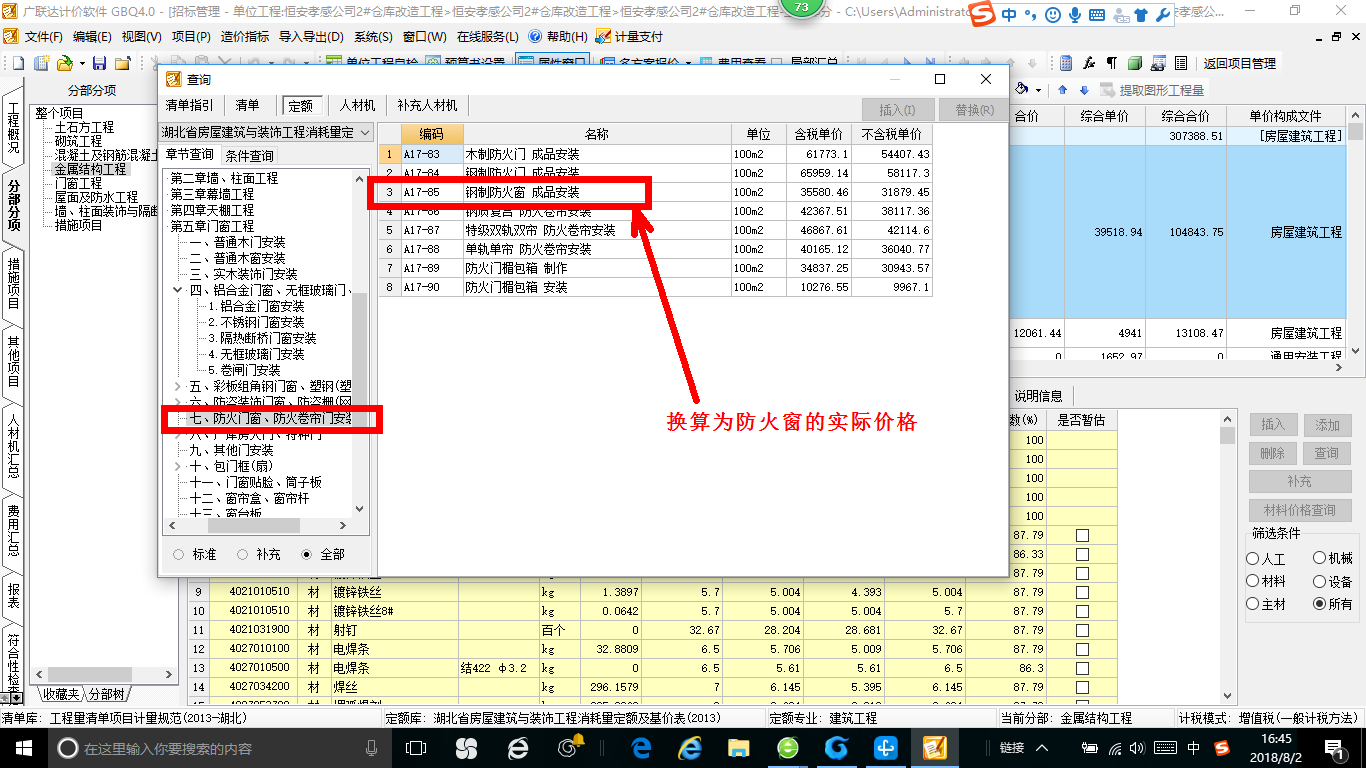The image size is (1366, 768).
Task: Click the open folder toolbar icon
Action: 64,63
